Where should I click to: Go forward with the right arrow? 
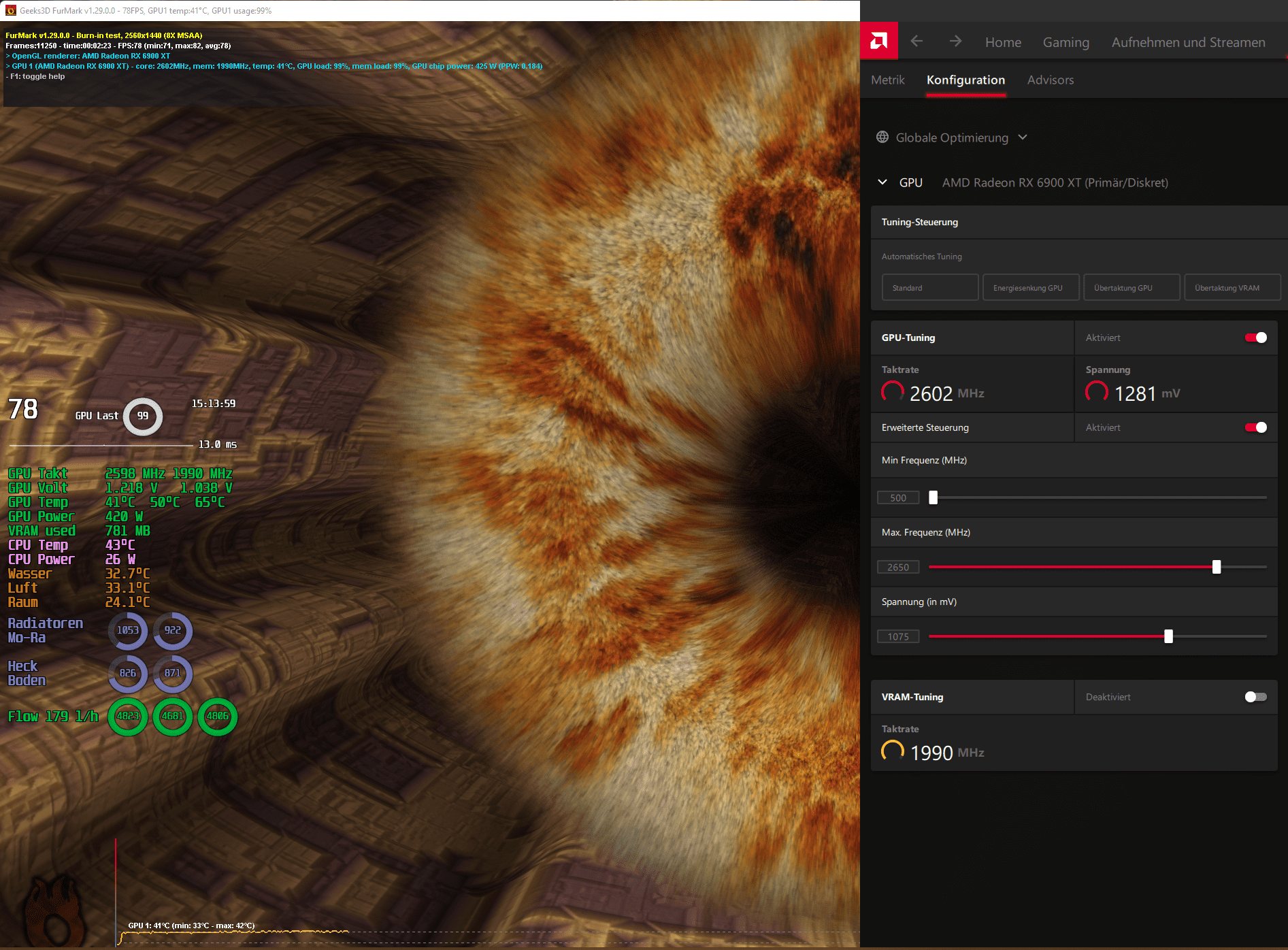[955, 42]
